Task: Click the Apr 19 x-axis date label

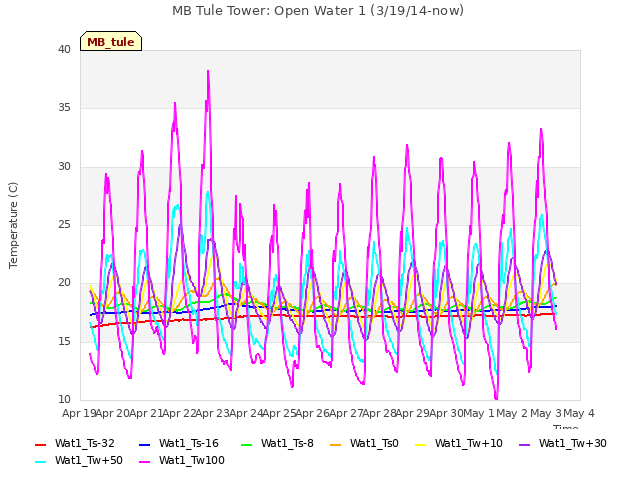Action: point(79,413)
